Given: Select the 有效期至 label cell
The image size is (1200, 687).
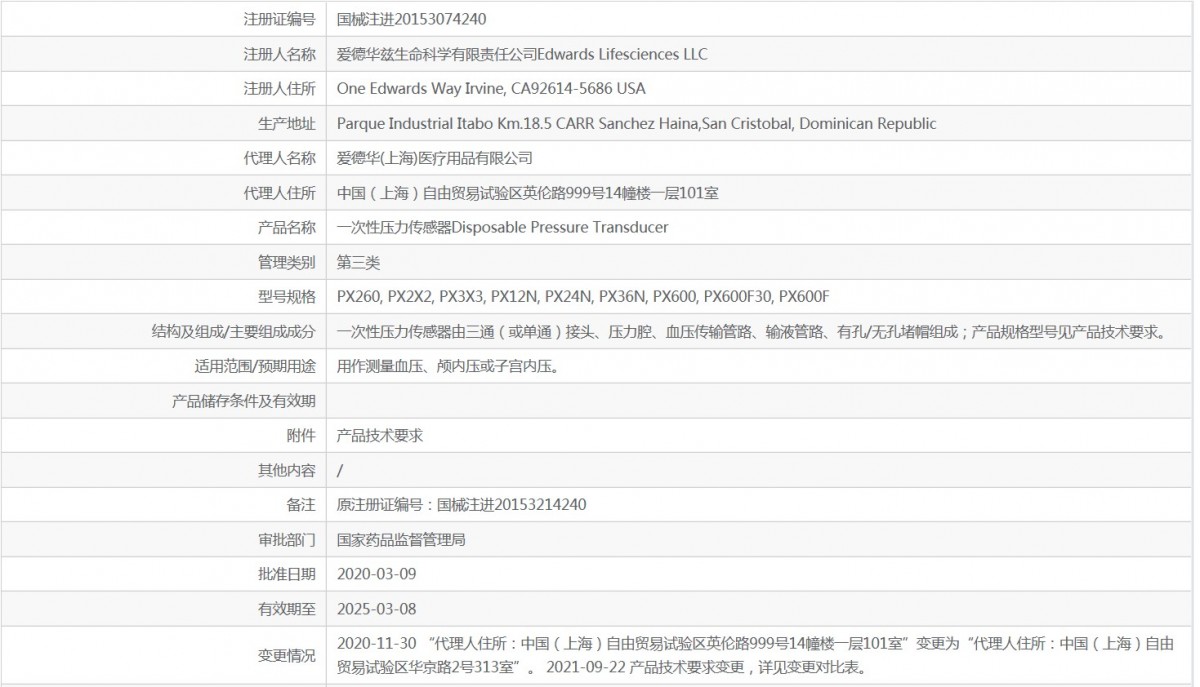Looking at the screenshot, I should pyautogui.click(x=286, y=609).
